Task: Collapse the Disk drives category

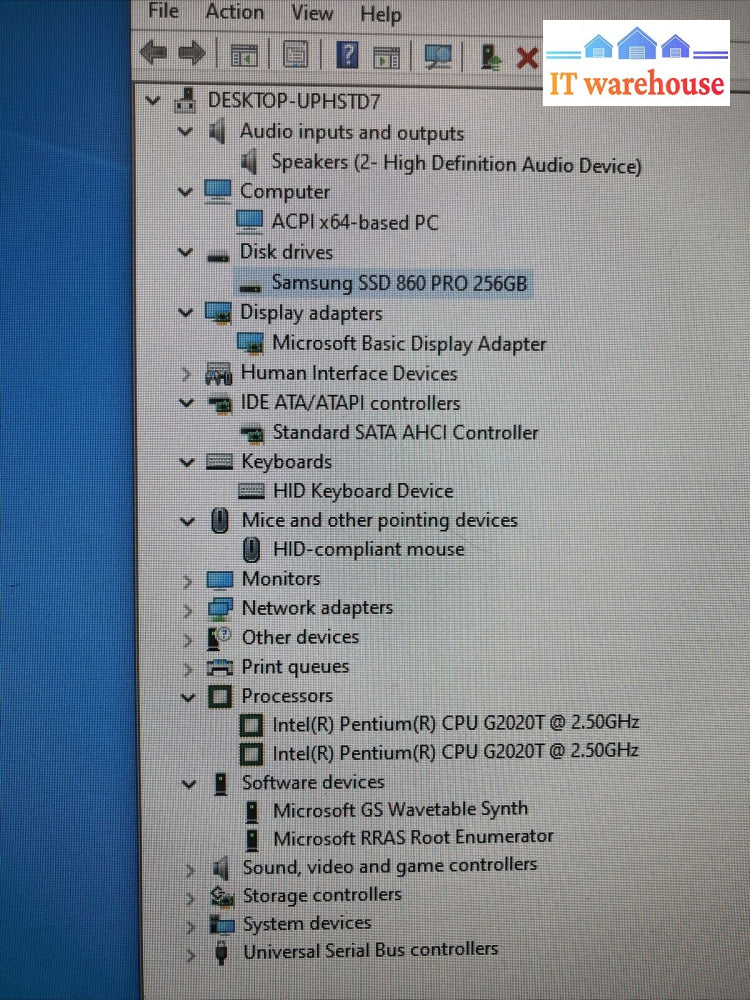Action: 185,253
